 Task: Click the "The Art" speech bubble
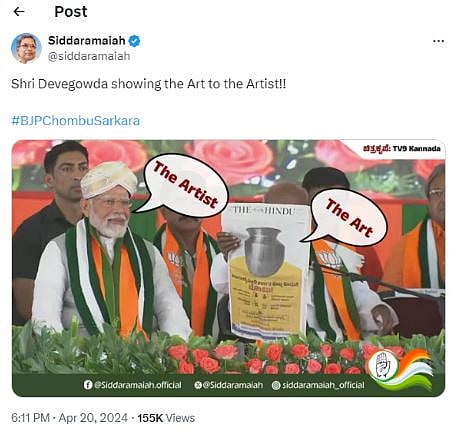coord(345,218)
